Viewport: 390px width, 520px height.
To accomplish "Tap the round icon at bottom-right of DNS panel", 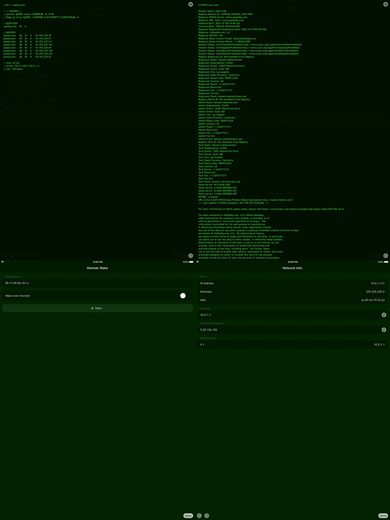I will (x=190, y=256).
